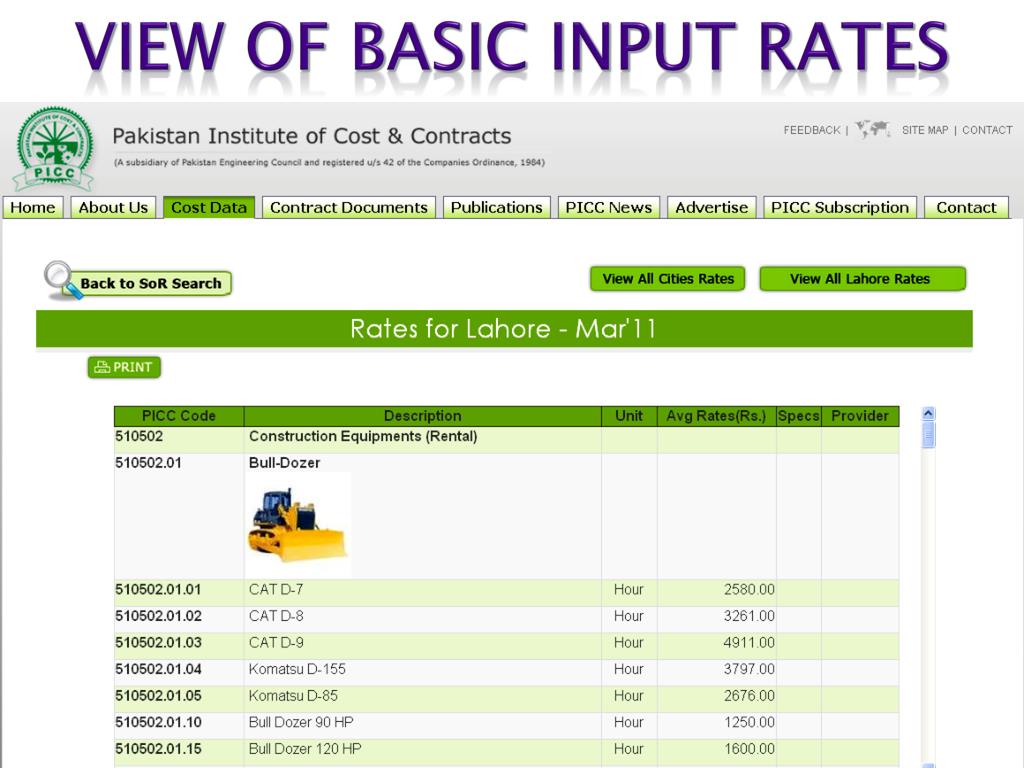Click CAT D-8 description
1024x768 pixels.
(x=276, y=616)
